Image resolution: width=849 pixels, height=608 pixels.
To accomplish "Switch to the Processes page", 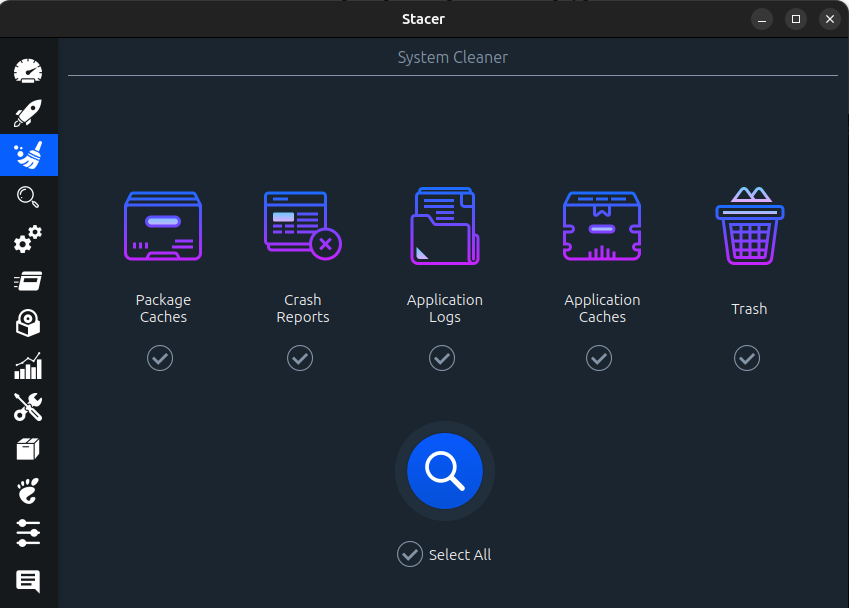I will click(28, 281).
